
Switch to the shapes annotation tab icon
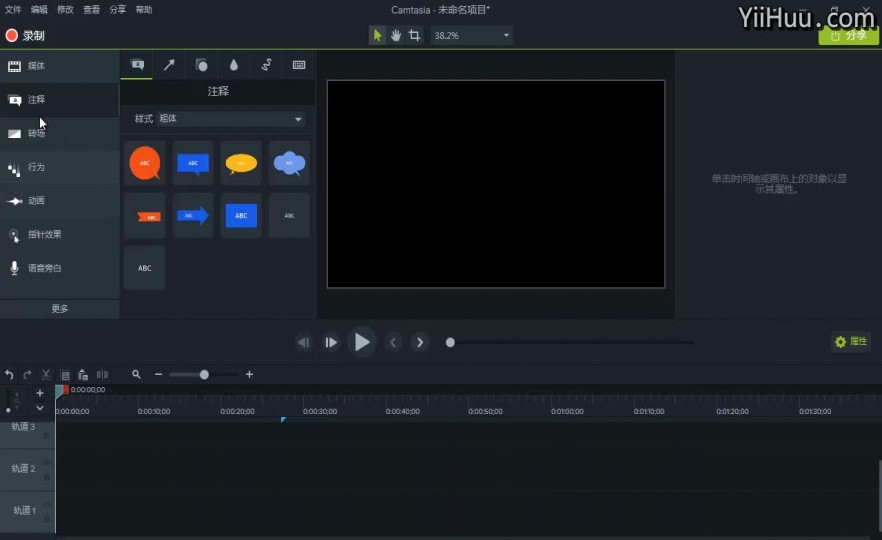201,65
